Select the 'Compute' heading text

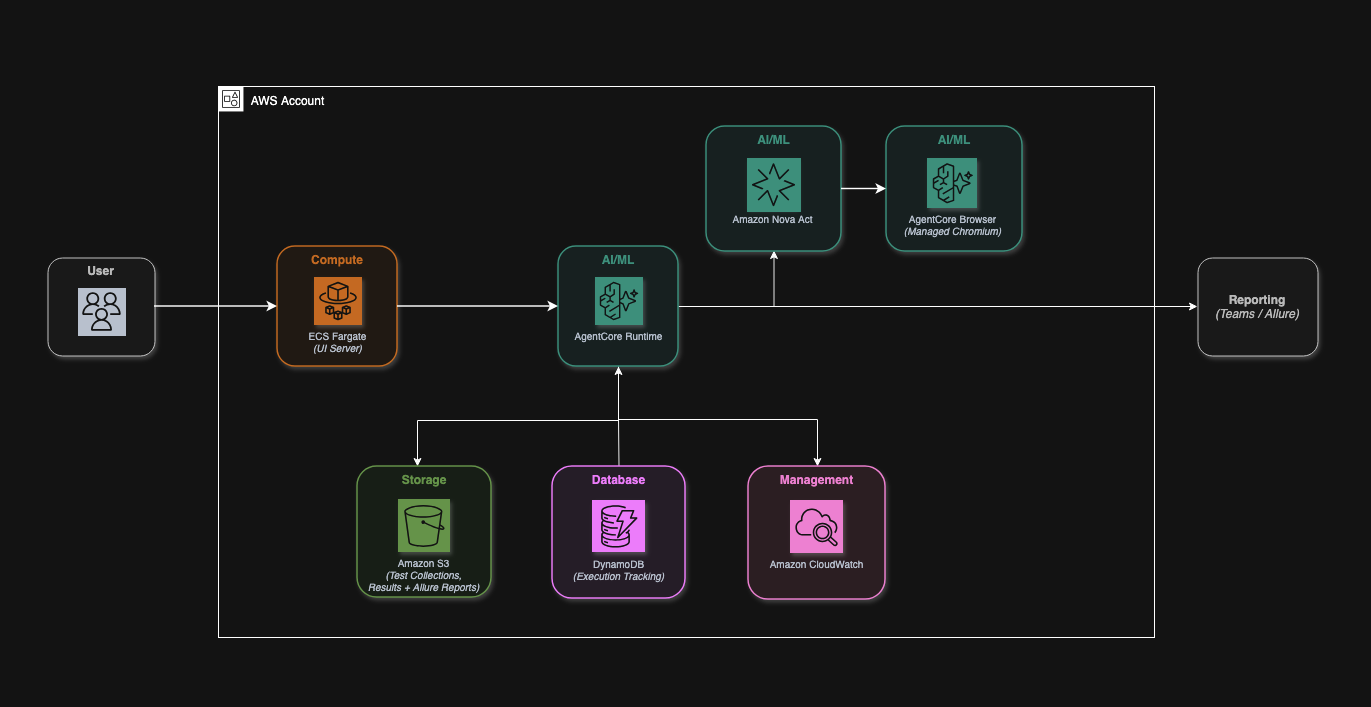337,260
